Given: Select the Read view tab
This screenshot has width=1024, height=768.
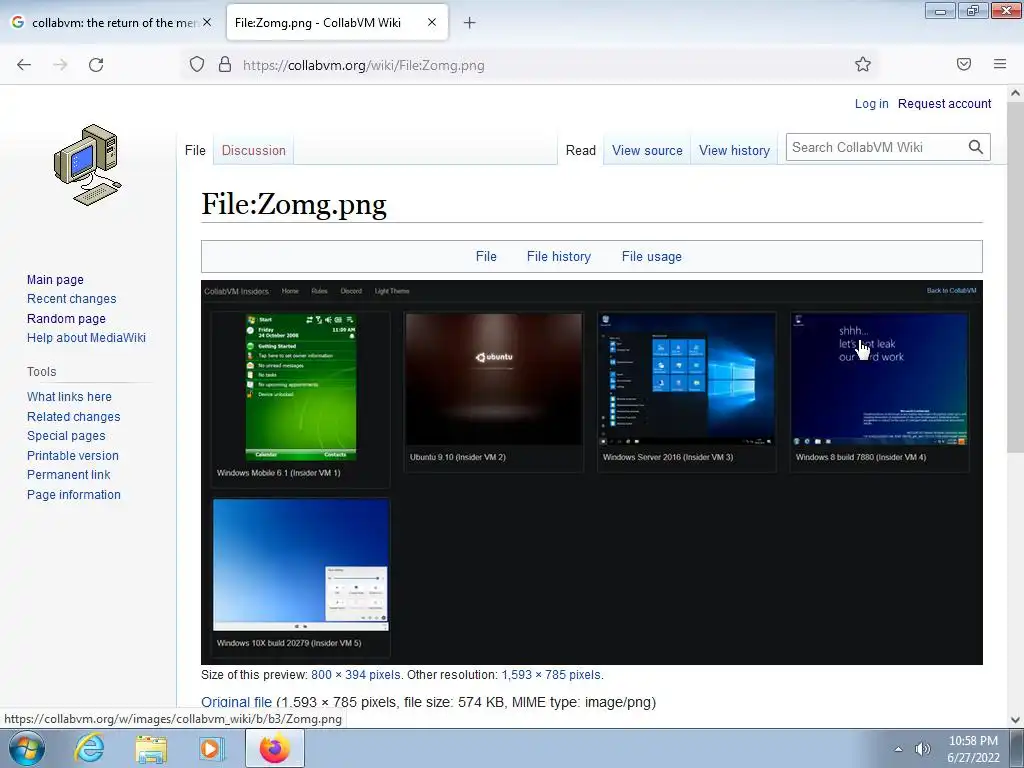Looking at the screenshot, I should coord(581,150).
